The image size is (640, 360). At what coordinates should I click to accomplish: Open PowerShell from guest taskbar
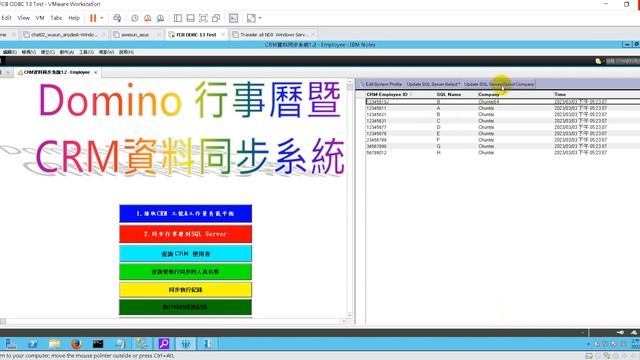point(33,344)
